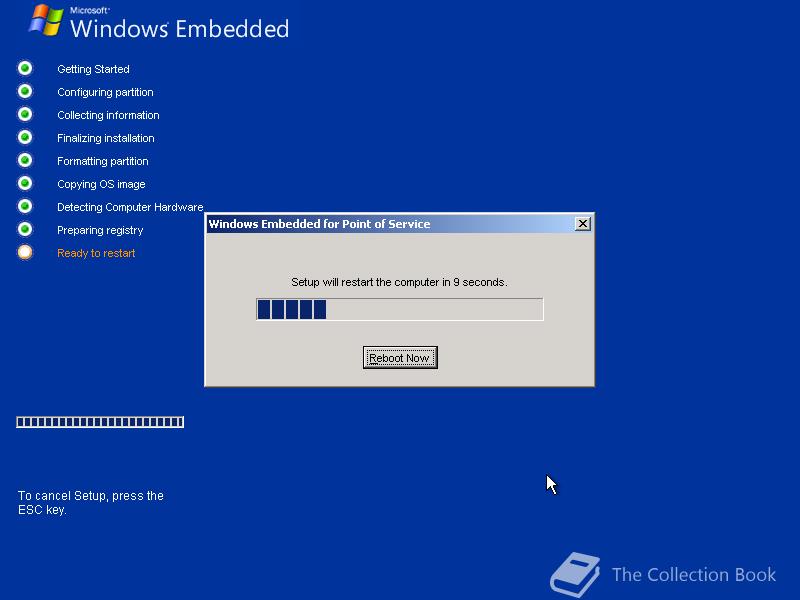The image size is (800, 600).
Task: Click the dialog title bar text
Action: 319,224
